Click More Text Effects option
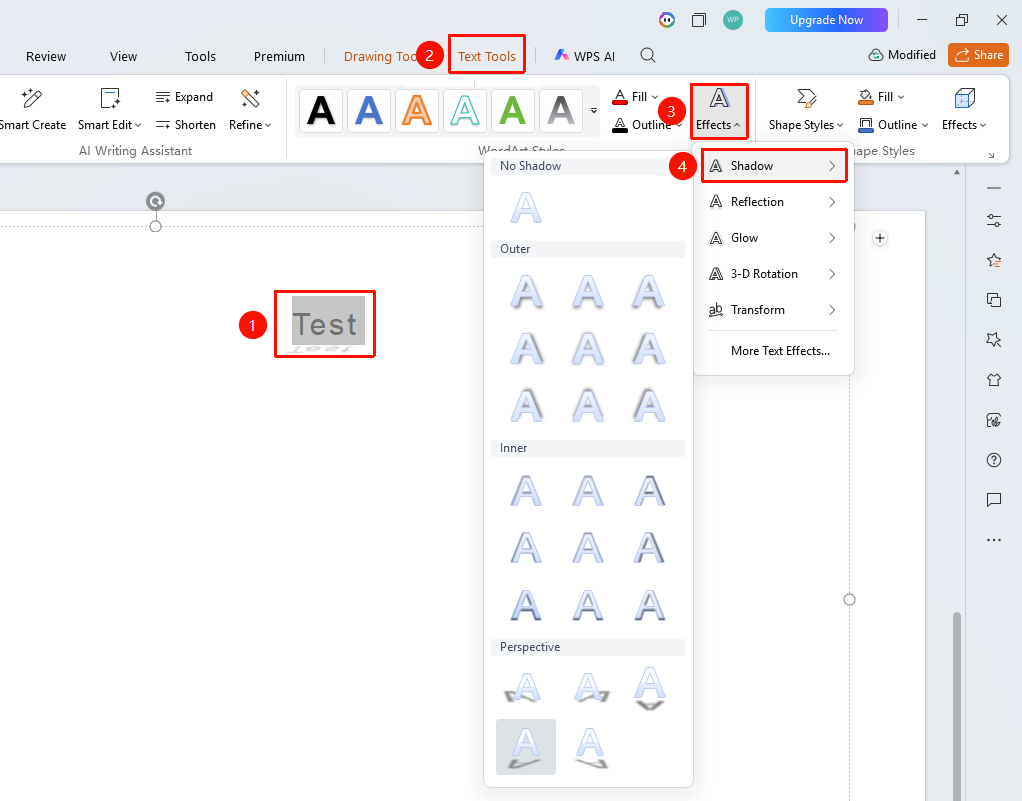 (780, 351)
